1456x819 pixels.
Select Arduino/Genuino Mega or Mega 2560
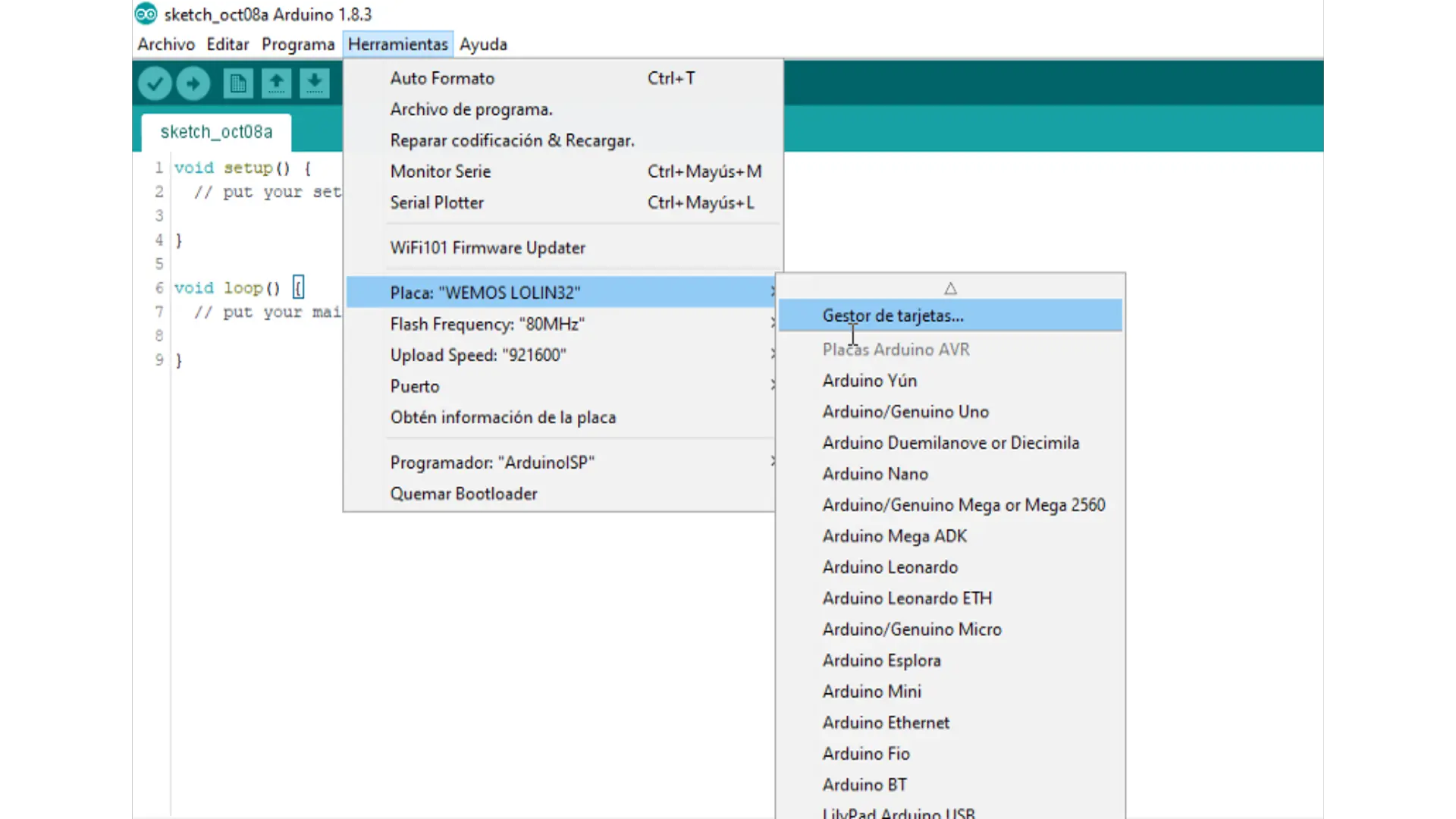click(x=950, y=505)
